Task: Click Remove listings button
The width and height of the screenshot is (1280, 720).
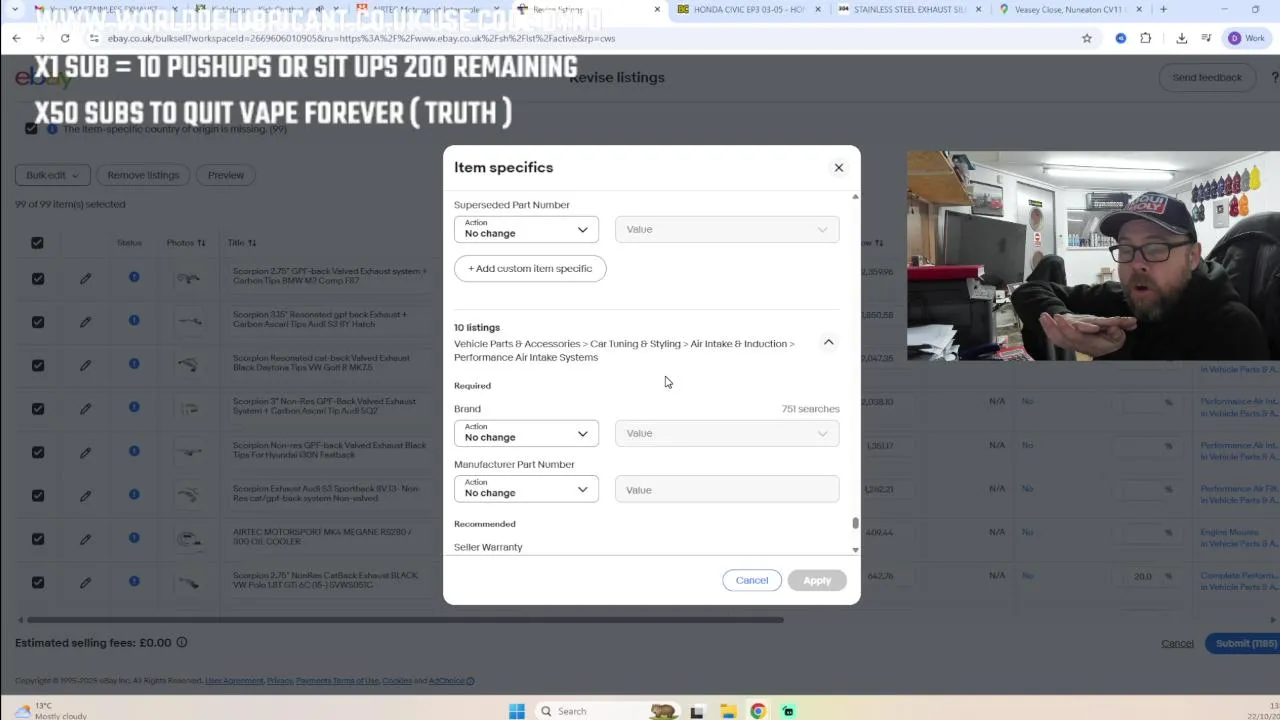Action: pos(143,175)
